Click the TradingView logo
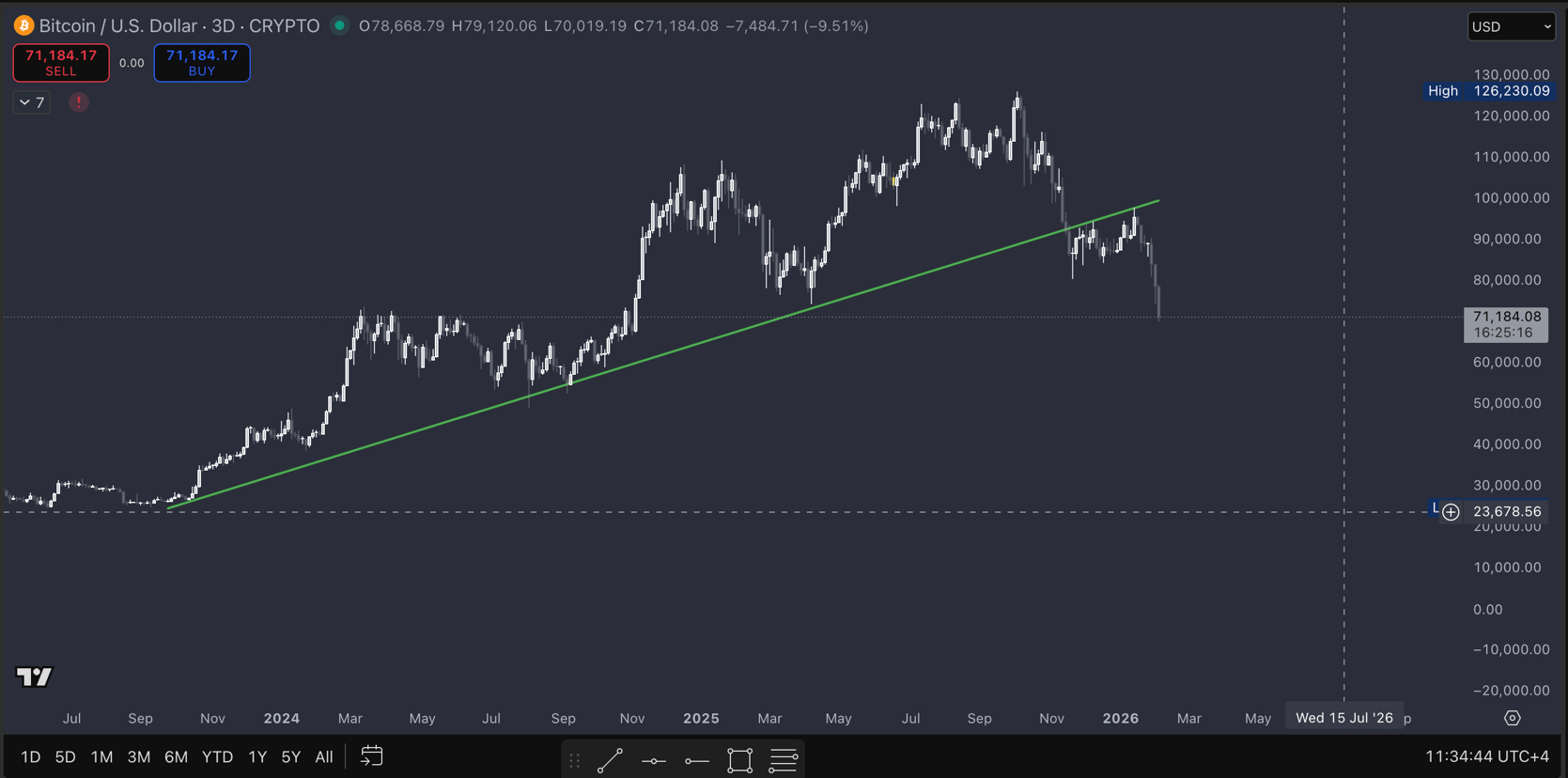Screen dimensions: 1568x778 (x=35, y=677)
